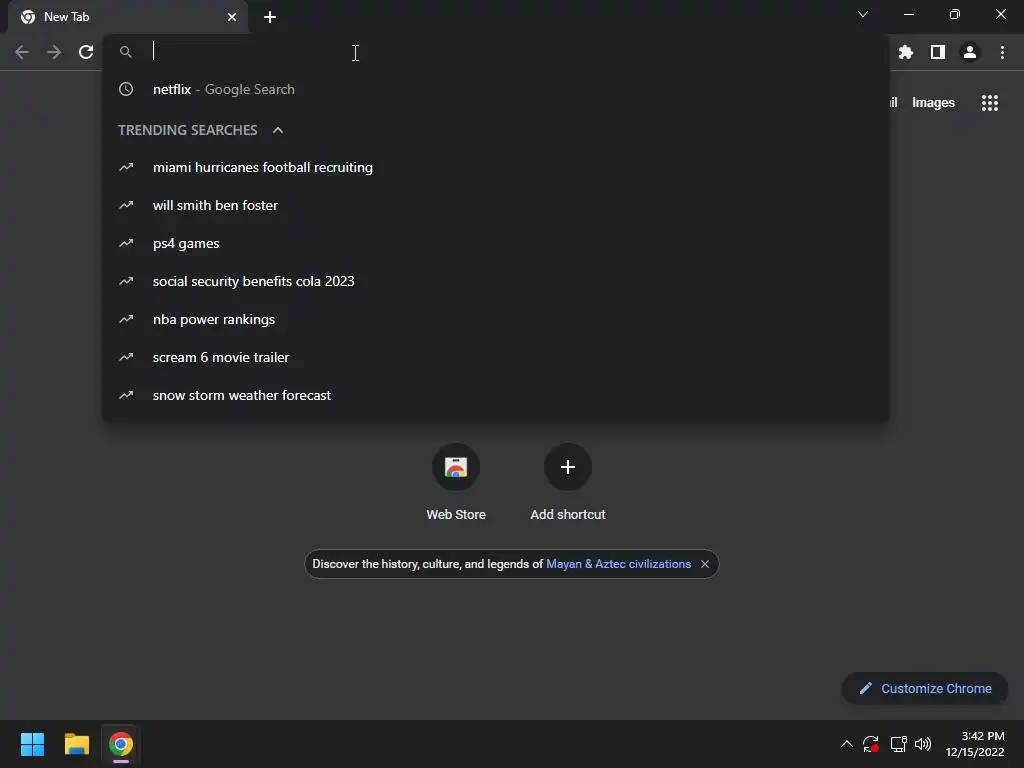Click trend arrow beside scream 6 trailer
Screen dimensions: 1024x768
tap(126, 357)
